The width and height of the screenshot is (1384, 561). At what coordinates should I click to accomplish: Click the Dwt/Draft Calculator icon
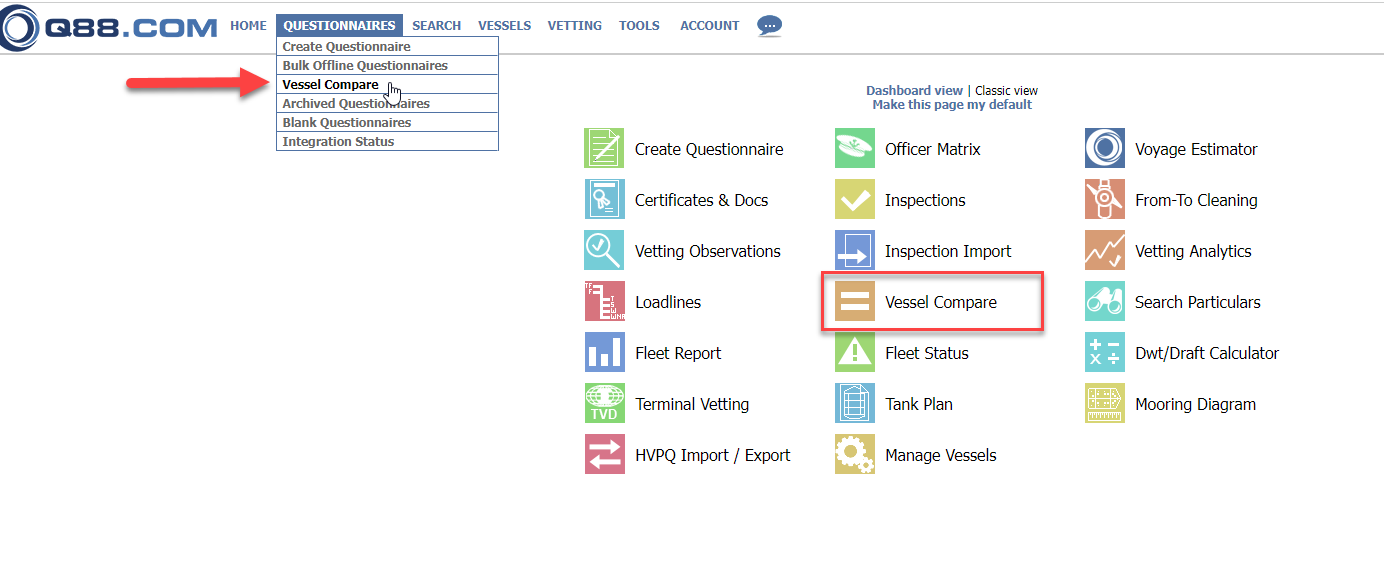tap(1104, 352)
